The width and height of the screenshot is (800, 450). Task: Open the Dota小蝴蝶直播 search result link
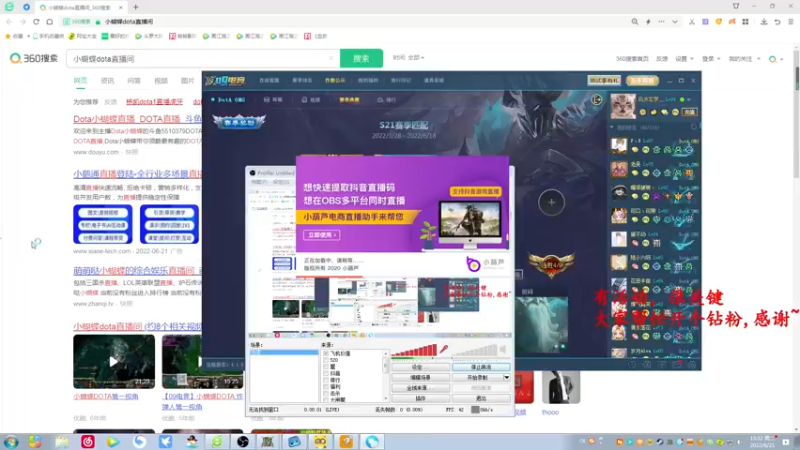point(137,119)
